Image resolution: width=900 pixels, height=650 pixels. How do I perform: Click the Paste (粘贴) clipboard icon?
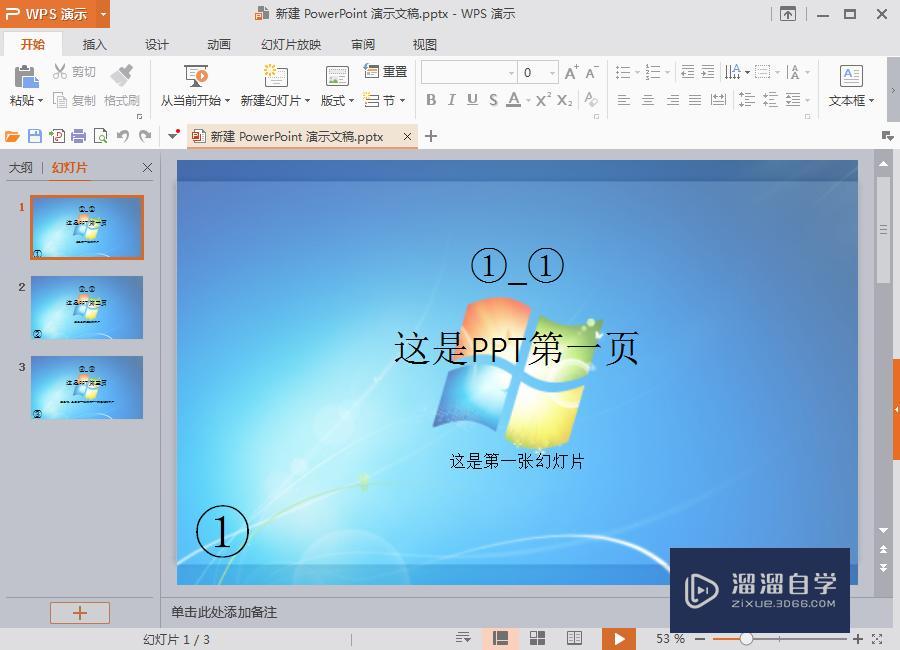[26, 77]
